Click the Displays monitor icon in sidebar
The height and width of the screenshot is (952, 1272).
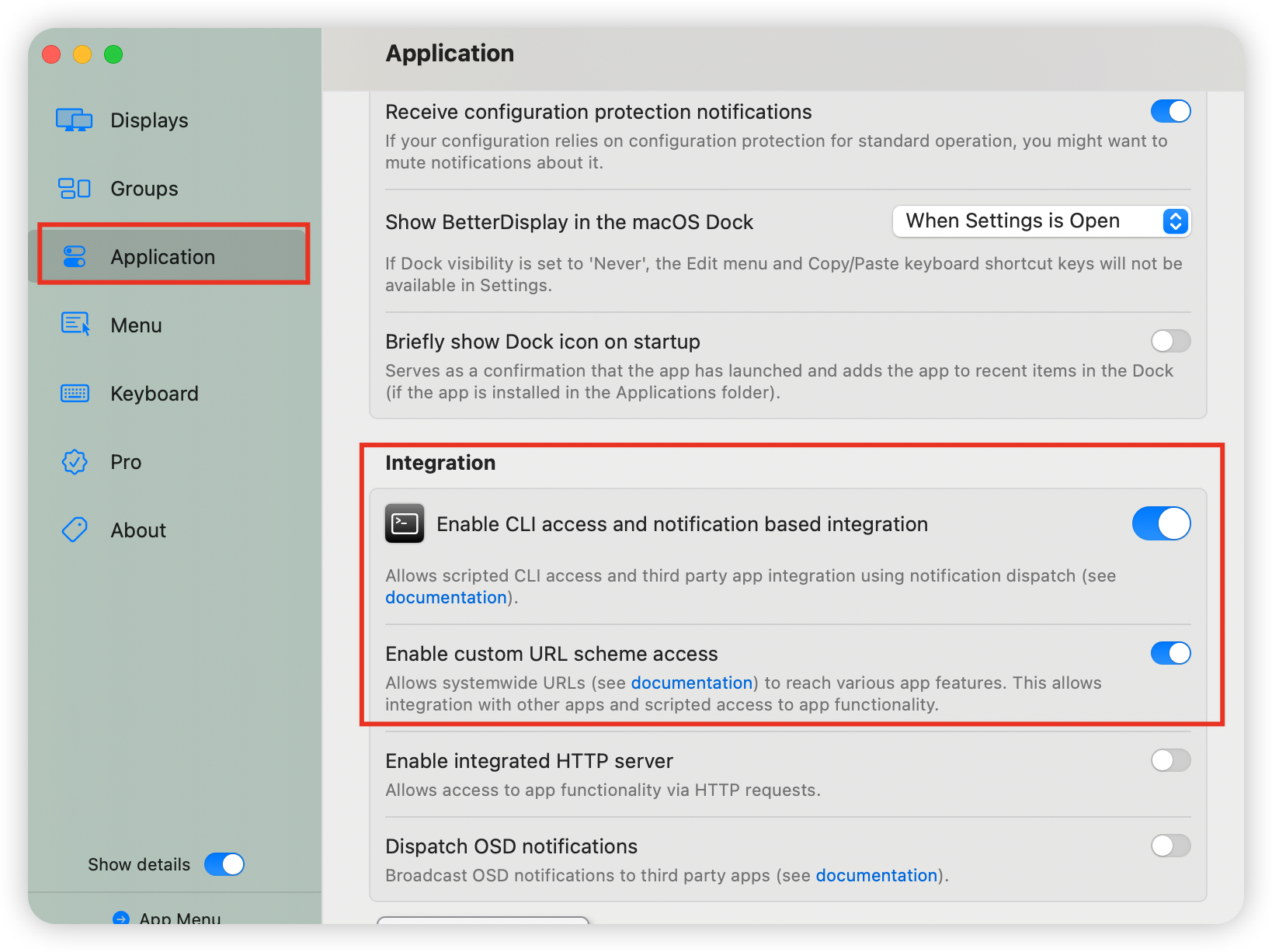[74, 120]
